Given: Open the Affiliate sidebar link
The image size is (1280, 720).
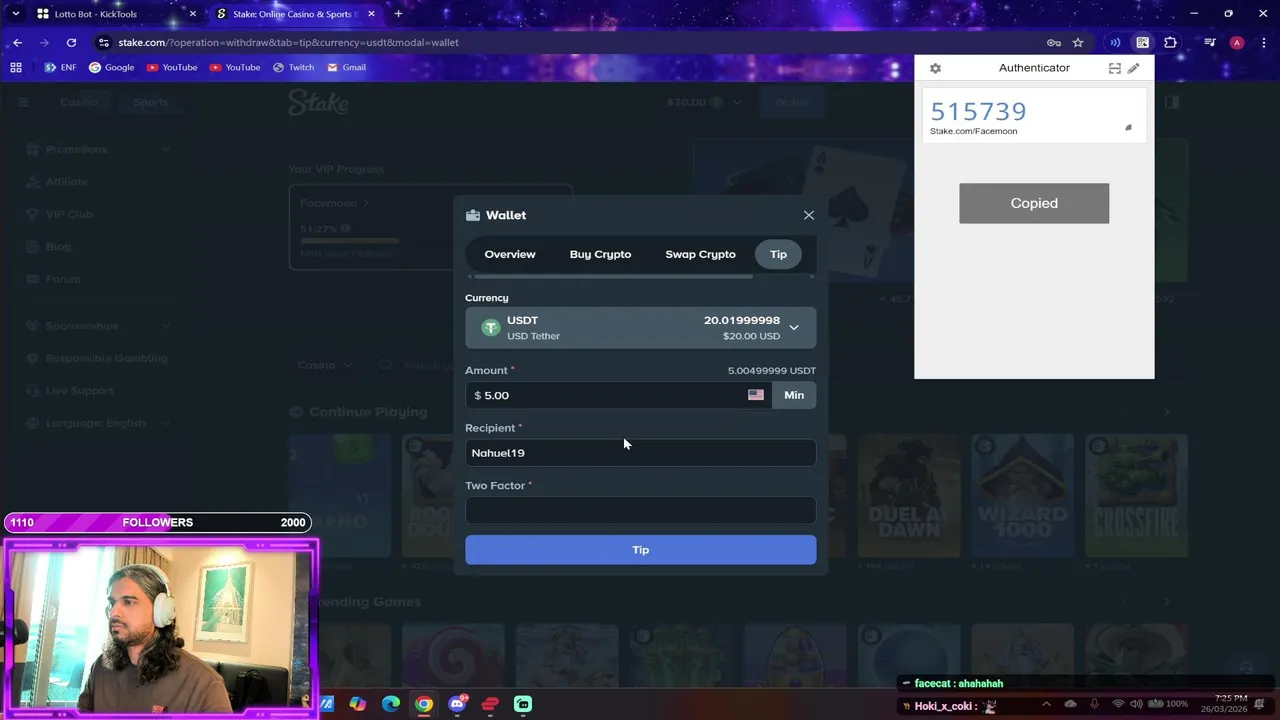Looking at the screenshot, I should pyautogui.click(x=66, y=182).
